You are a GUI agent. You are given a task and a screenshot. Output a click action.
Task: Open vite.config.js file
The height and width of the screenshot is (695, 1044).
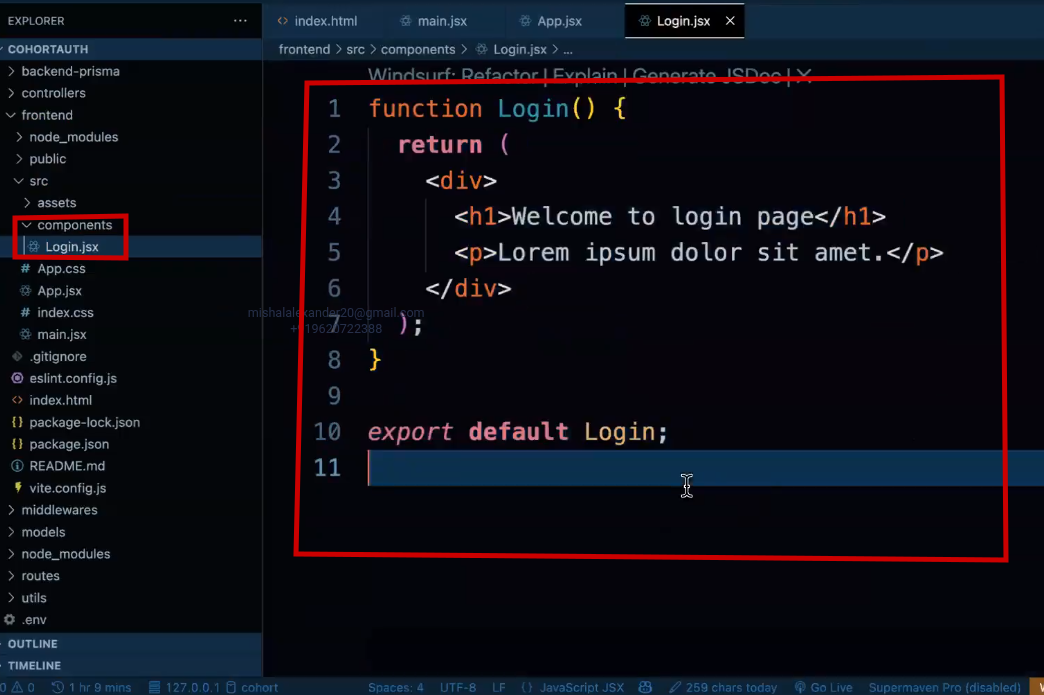click(x=68, y=489)
